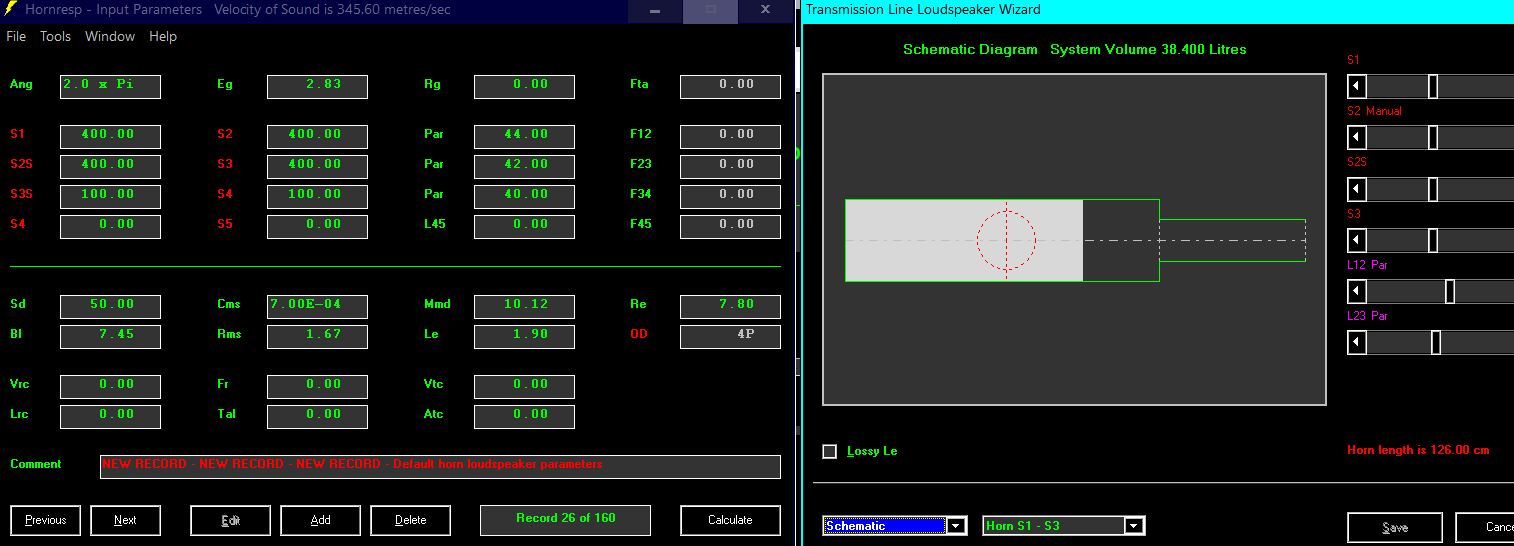
Task: Click the Edit button
Action: tap(231, 520)
